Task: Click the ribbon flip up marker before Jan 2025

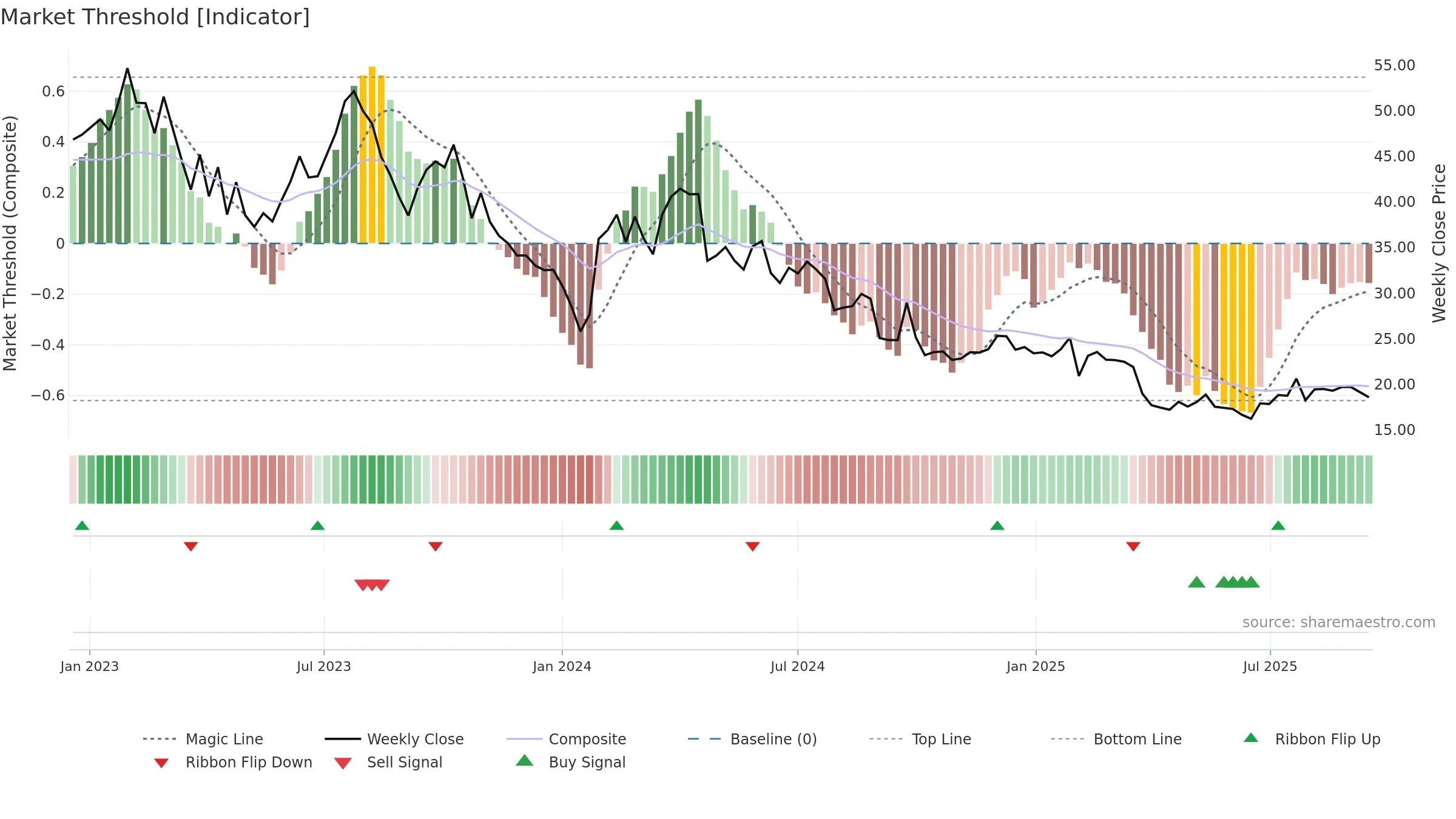Action: coord(997,525)
